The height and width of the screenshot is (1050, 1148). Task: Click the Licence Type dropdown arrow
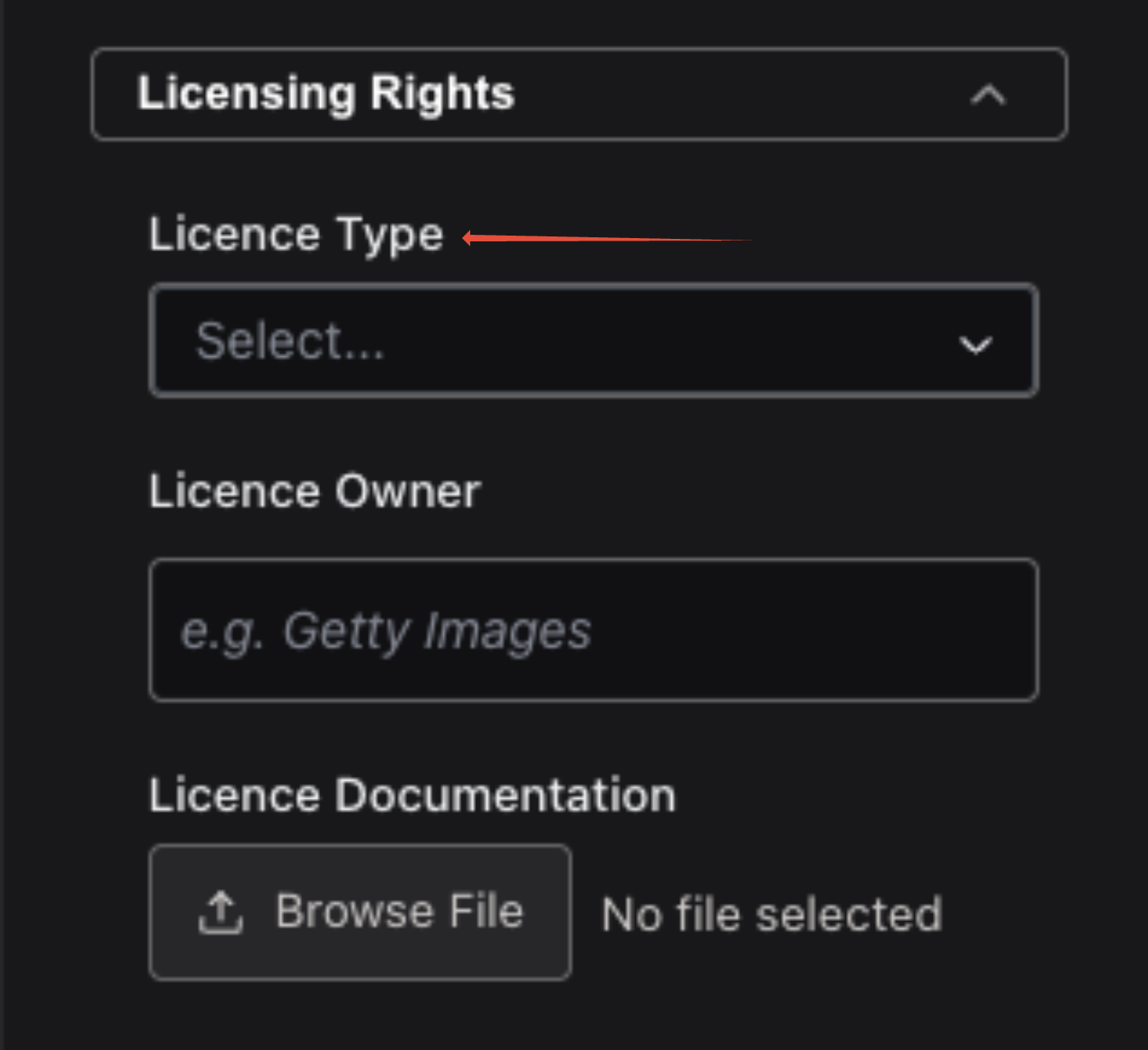pos(976,344)
